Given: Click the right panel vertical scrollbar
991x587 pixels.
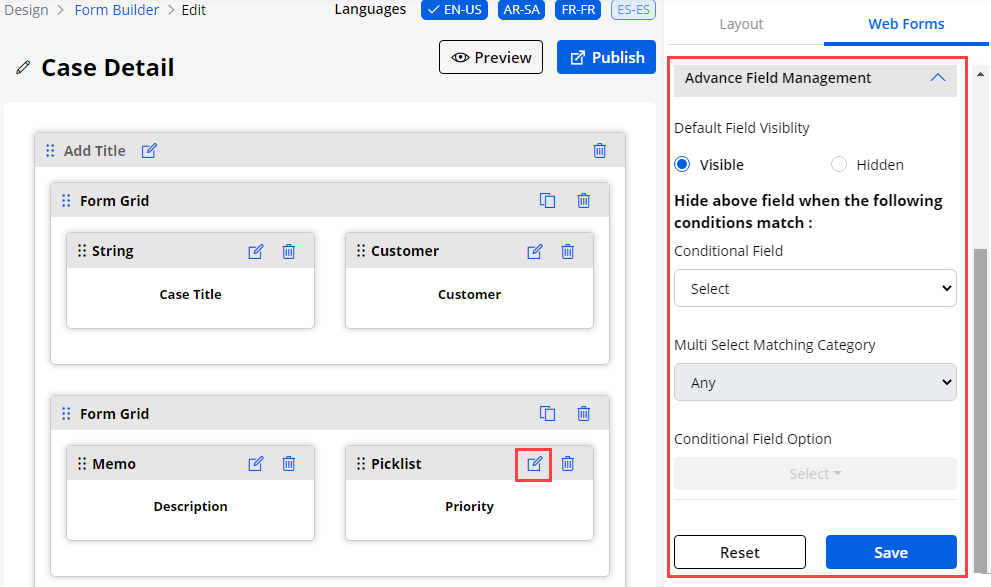Looking at the screenshot, I should pos(980,400).
